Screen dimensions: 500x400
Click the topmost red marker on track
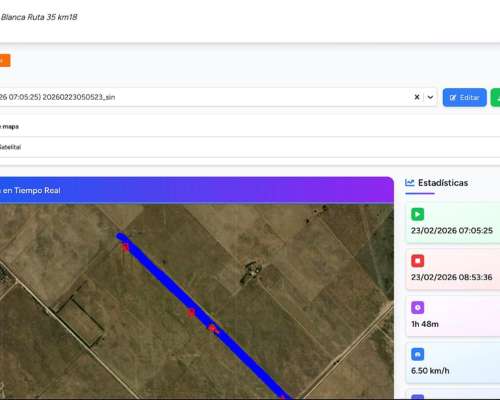click(125, 247)
